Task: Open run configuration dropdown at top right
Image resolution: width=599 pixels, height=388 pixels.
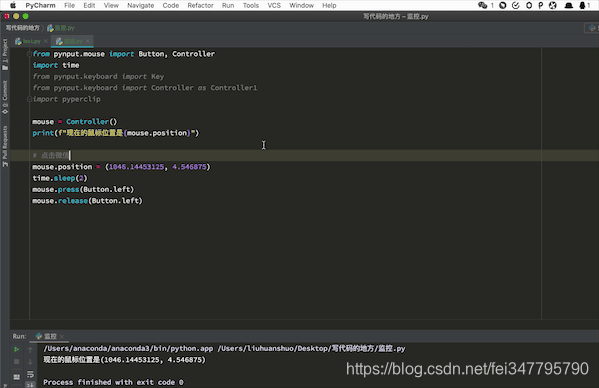Action: (592, 28)
